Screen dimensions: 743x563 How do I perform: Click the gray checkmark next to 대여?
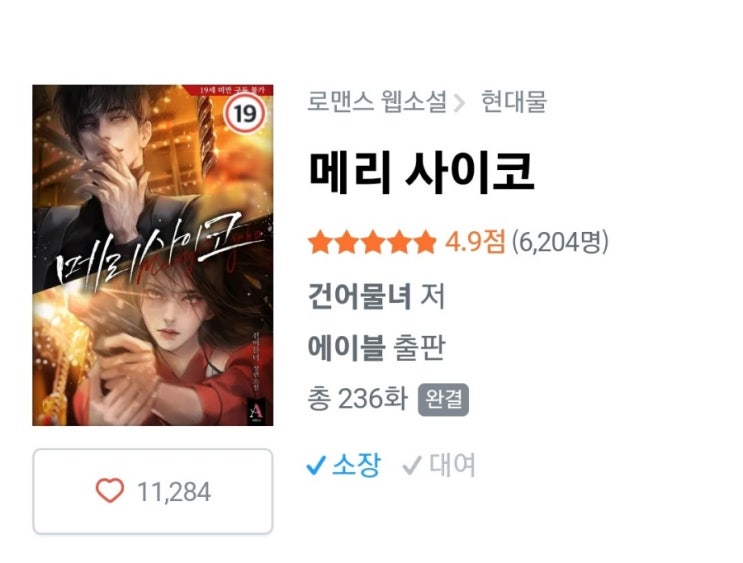[412, 465]
